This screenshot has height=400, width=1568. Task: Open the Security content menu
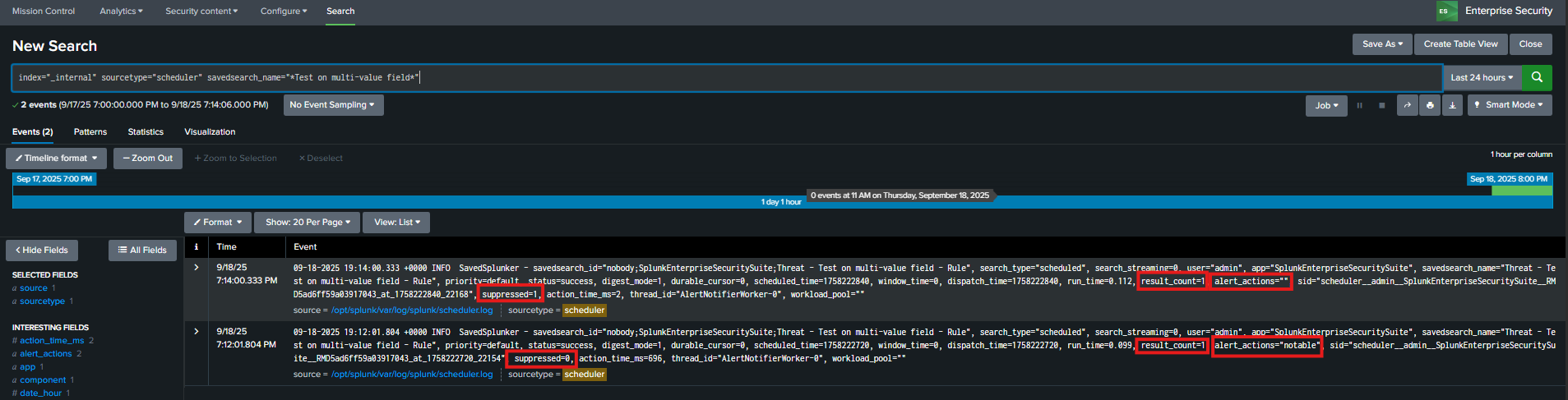(201, 11)
